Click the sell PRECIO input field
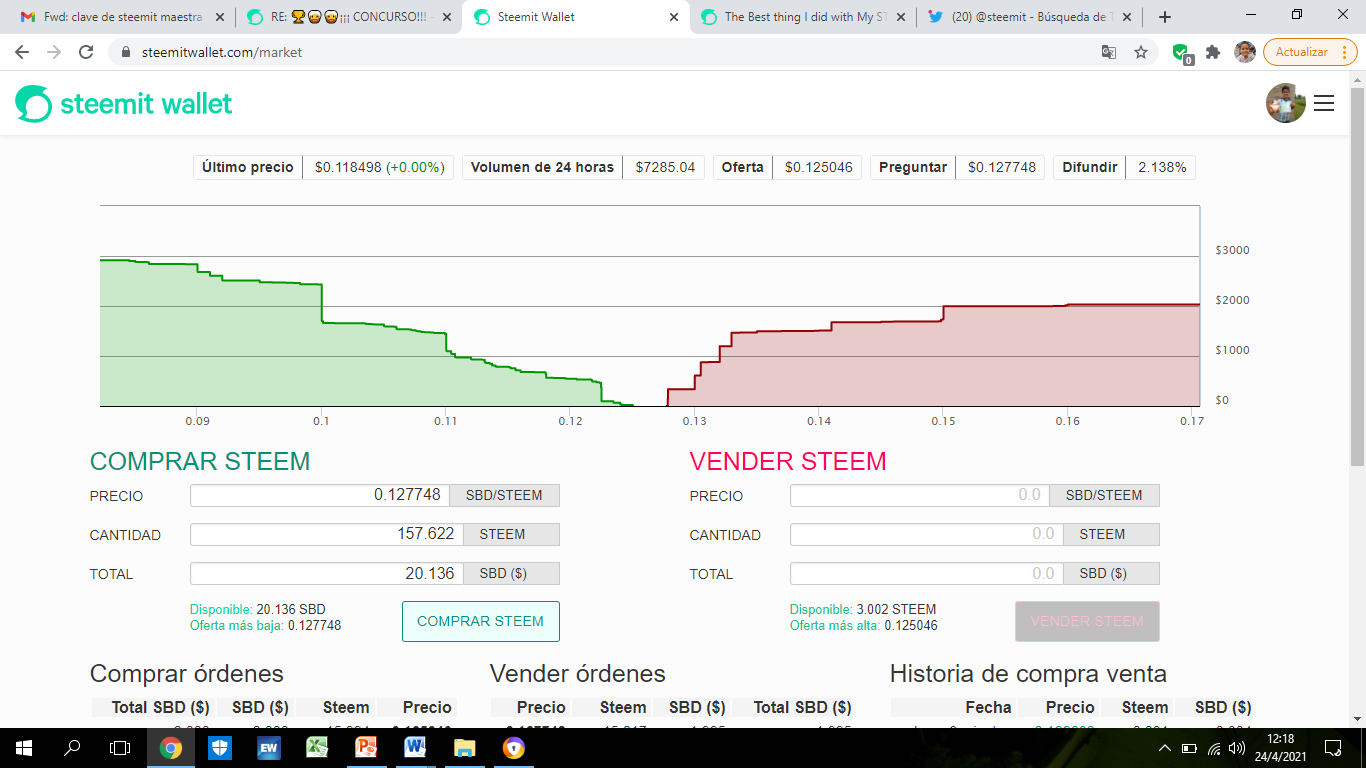 pyautogui.click(x=920, y=495)
